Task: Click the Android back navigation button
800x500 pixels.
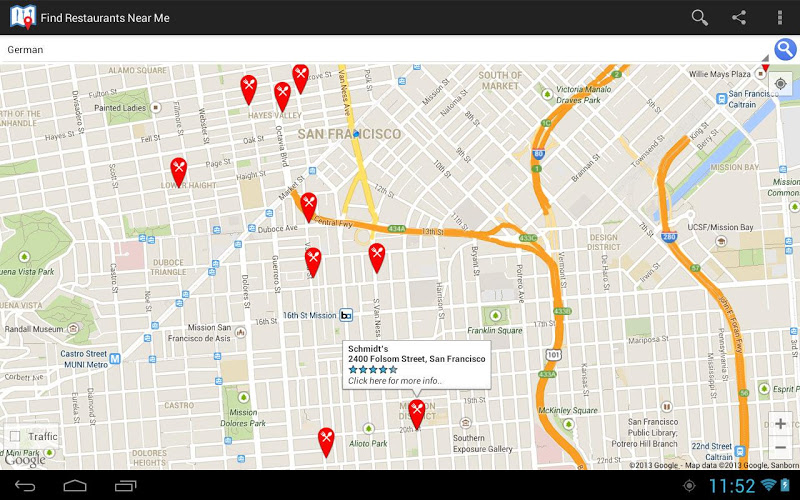Action: point(24,486)
